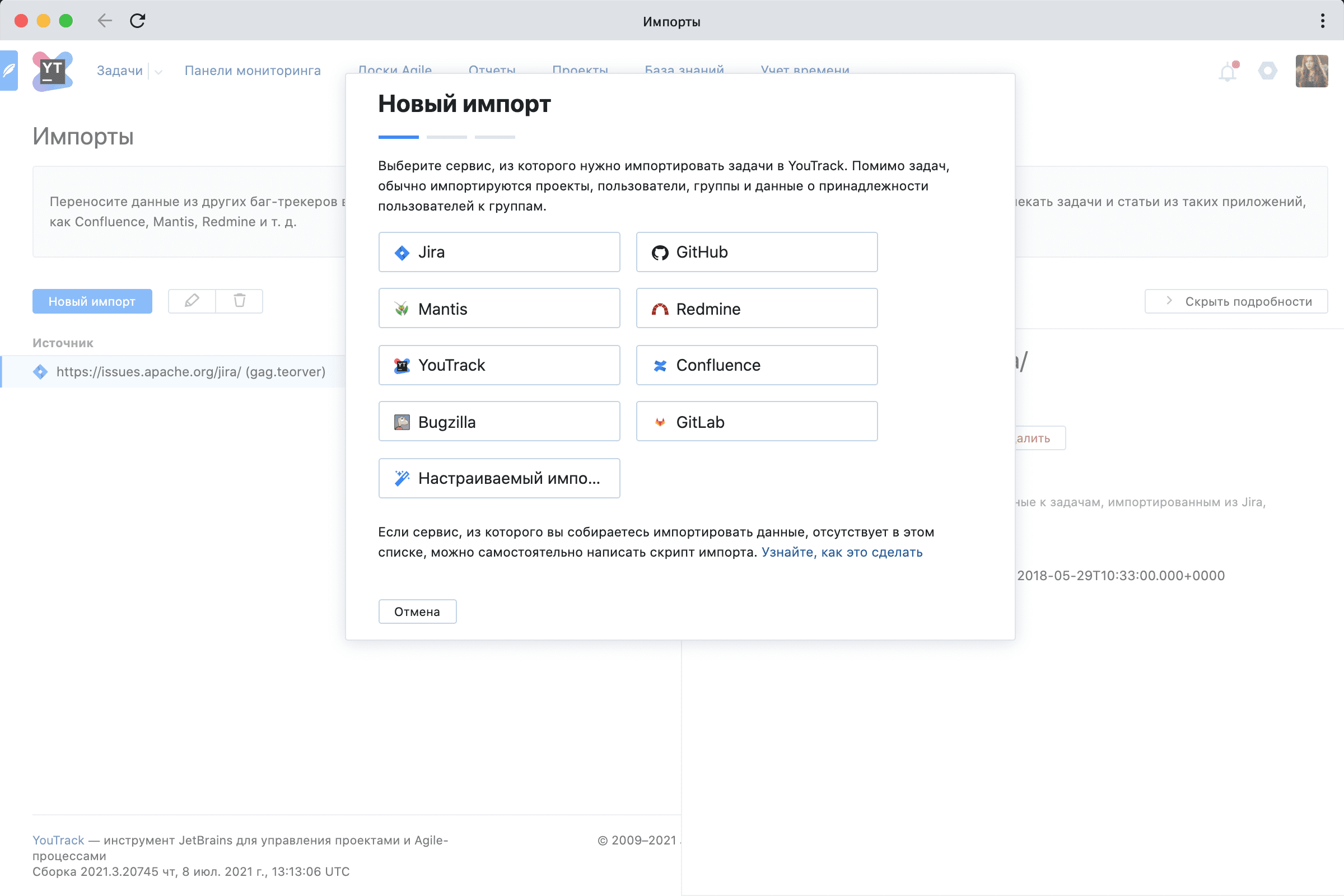Click timestamp 2018-05-29T10:33:00.000+0000
This screenshot has height=896, width=1344.
[x=1121, y=576]
